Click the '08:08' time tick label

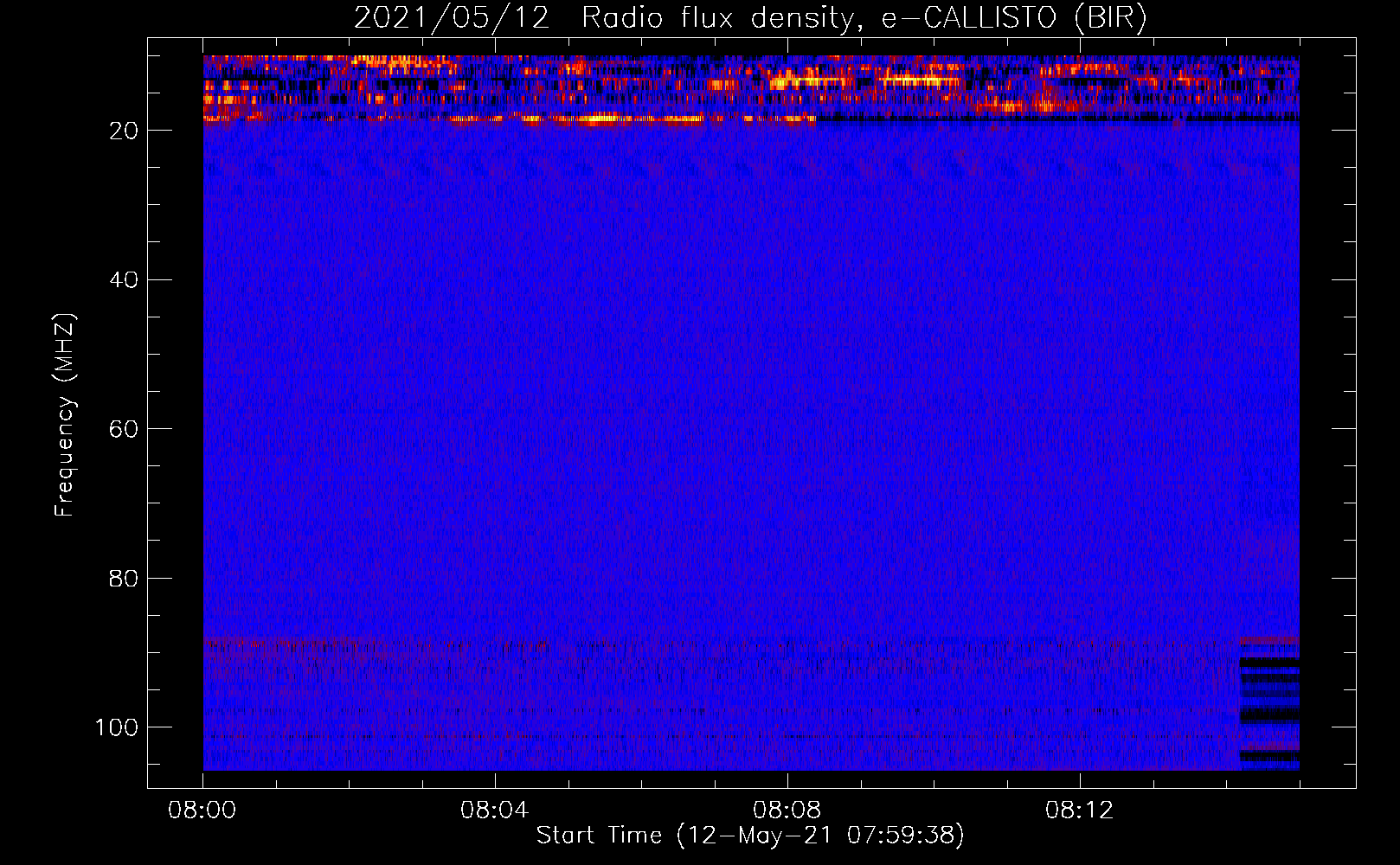(787, 811)
